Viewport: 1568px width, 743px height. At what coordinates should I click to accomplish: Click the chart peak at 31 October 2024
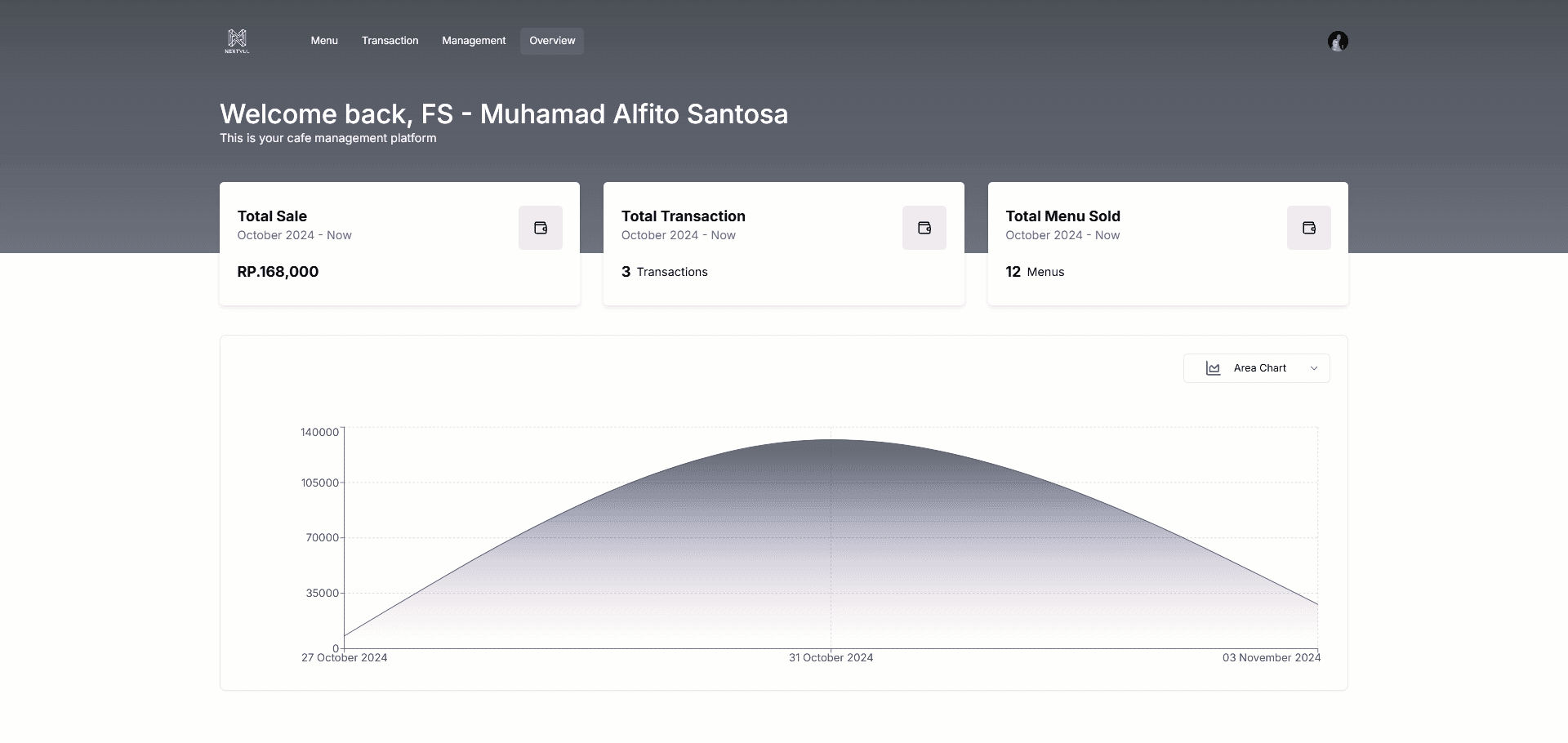831,441
